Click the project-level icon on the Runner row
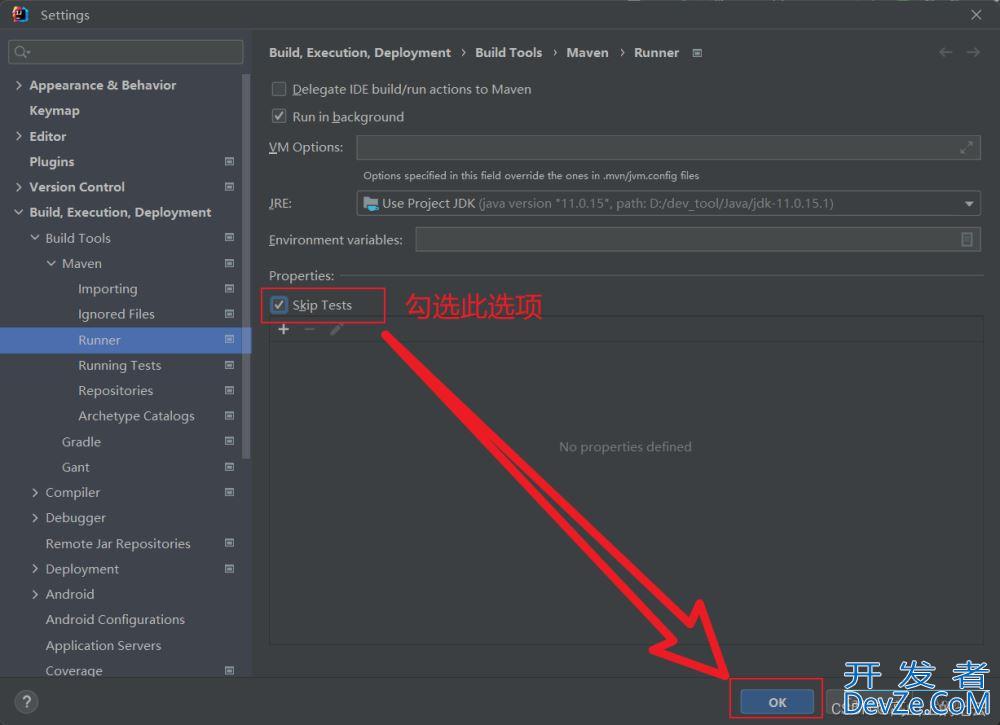The width and height of the screenshot is (1000, 725). (230, 339)
